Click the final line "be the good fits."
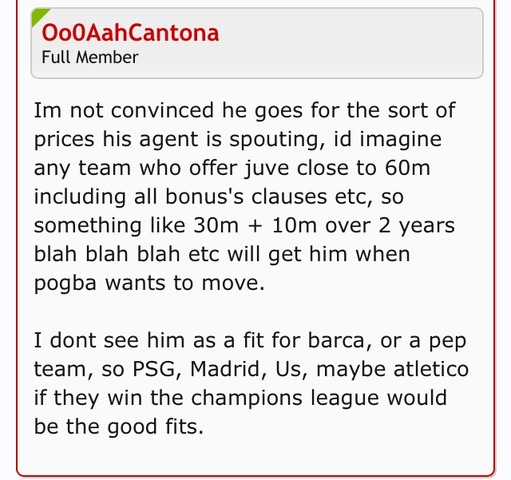Viewport: 511px width, 480px height. 119,427
